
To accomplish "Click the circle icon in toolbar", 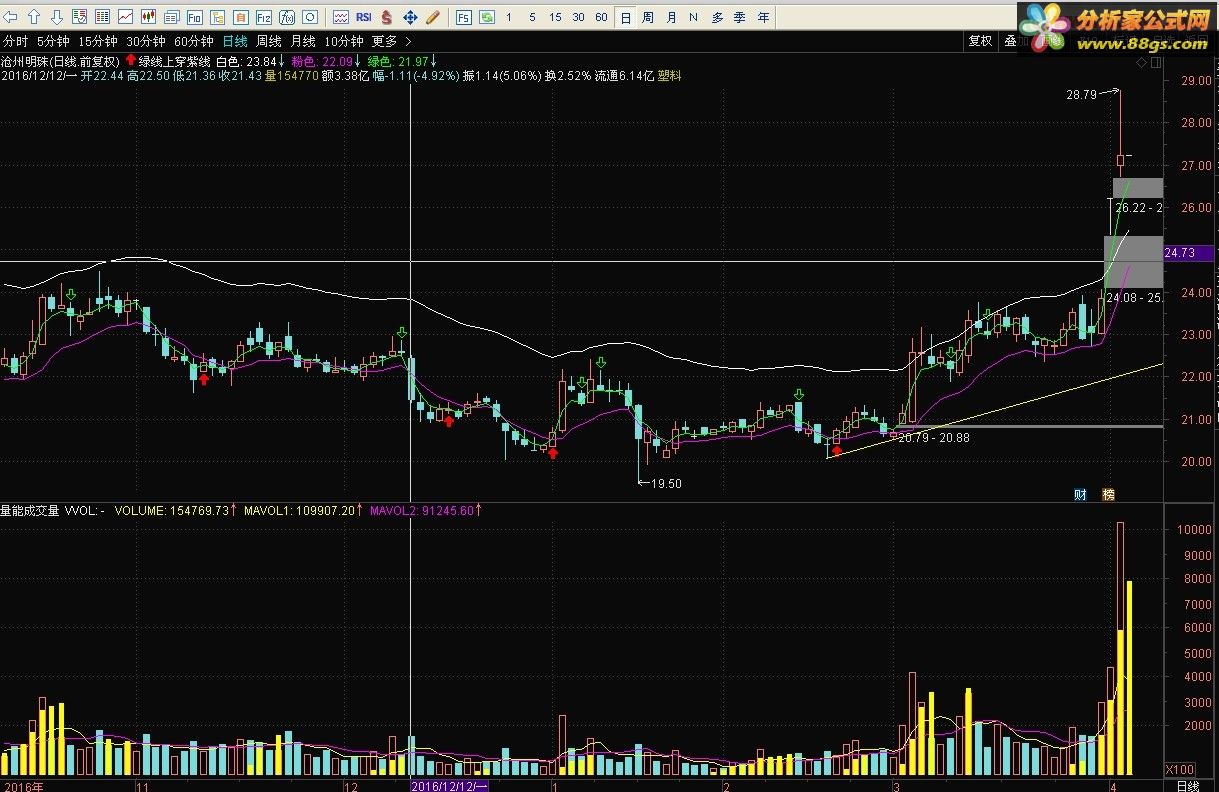I will tap(310, 17).
